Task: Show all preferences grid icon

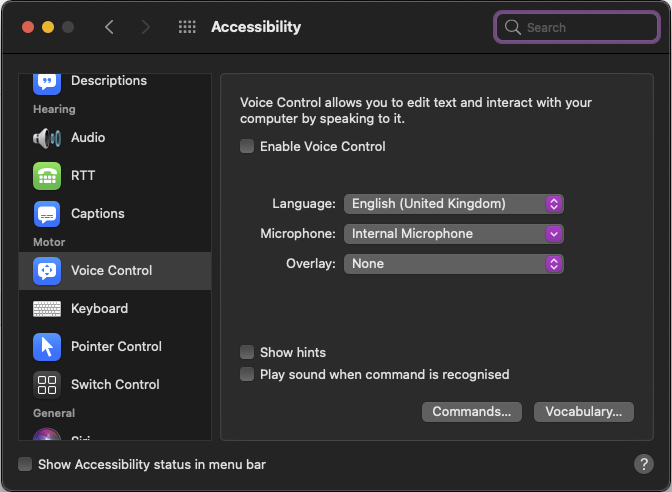Action: [187, 28]
